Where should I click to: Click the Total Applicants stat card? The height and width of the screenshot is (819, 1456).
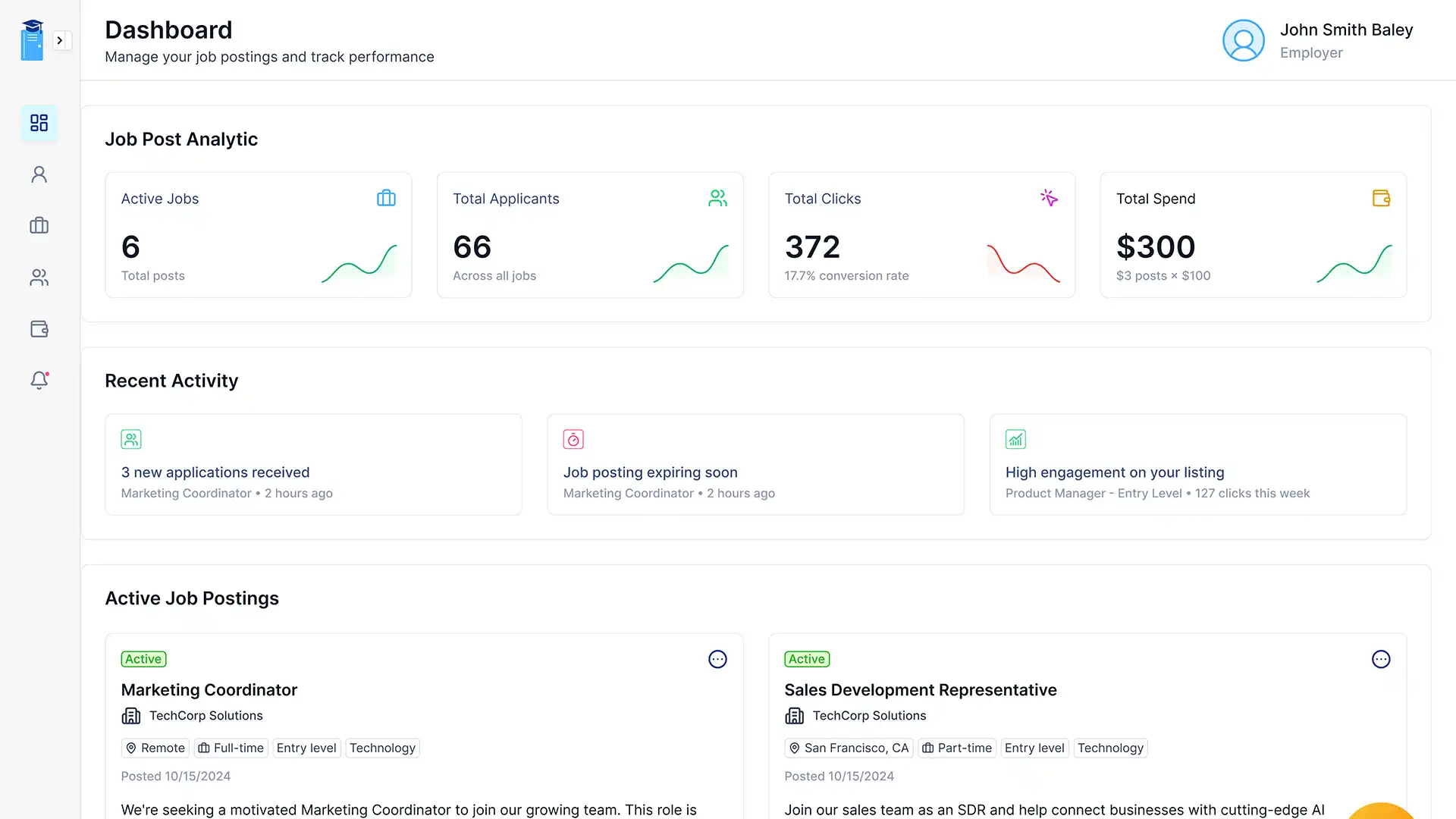pos(590,235)
